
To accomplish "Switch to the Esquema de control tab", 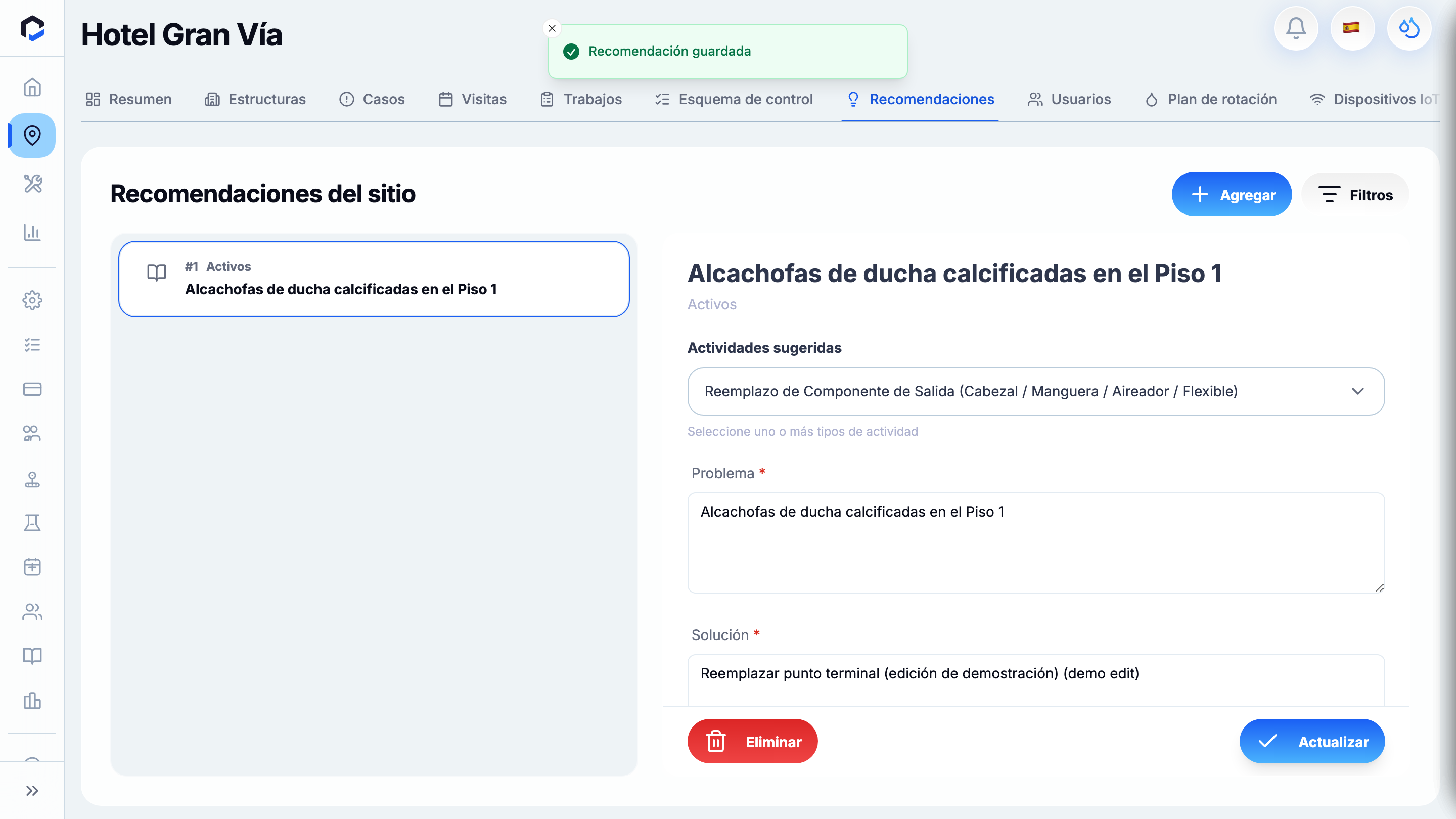I will 734,99.
